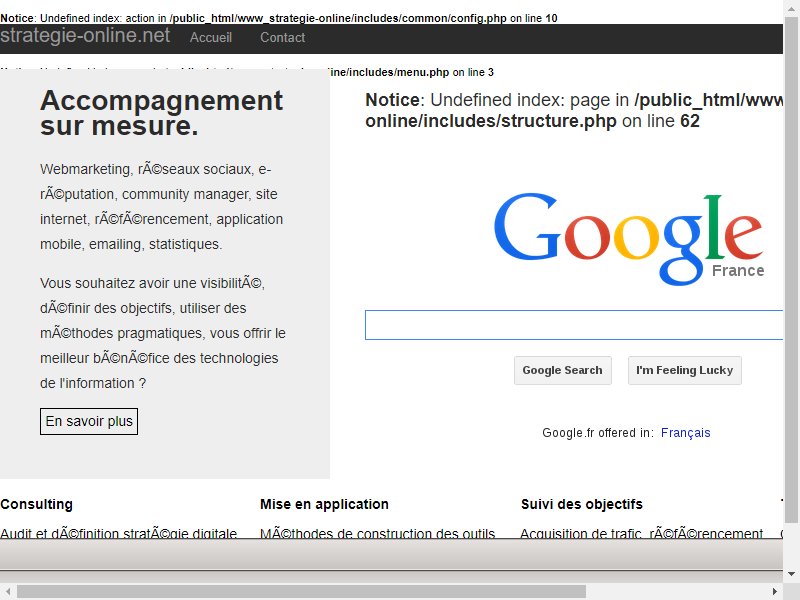Click the Google France logo

point(629,239)
